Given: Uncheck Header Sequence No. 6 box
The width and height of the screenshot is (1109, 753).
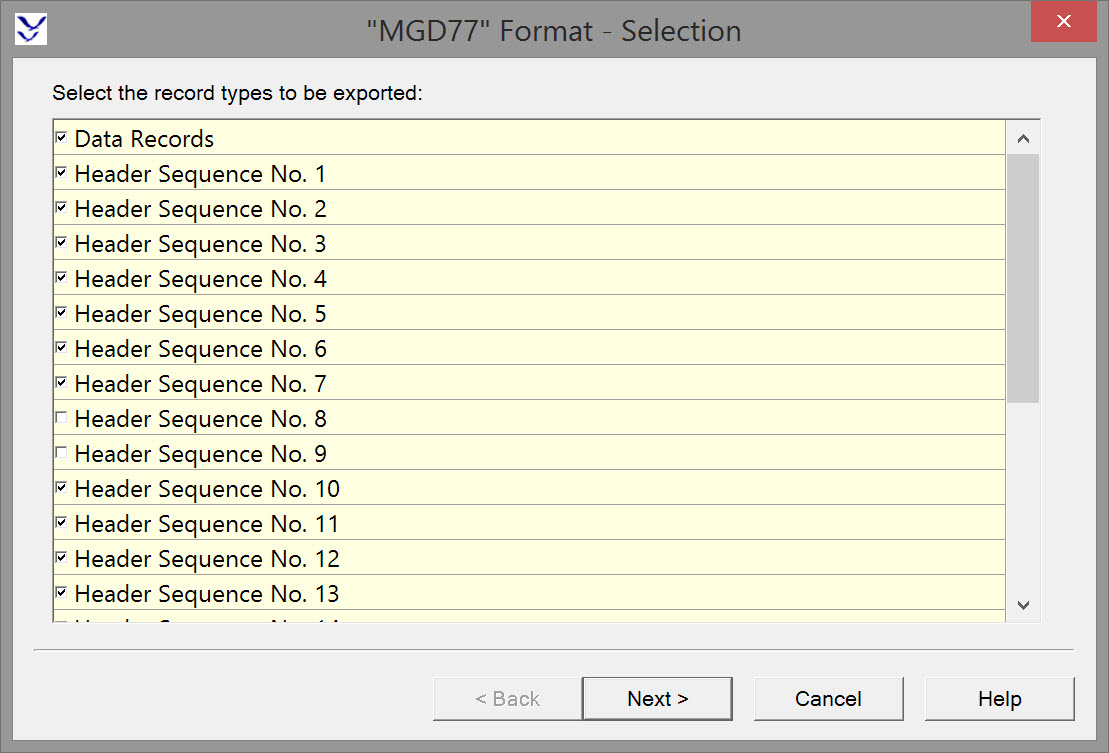Looking at the screenshot, I should point(62,347).
